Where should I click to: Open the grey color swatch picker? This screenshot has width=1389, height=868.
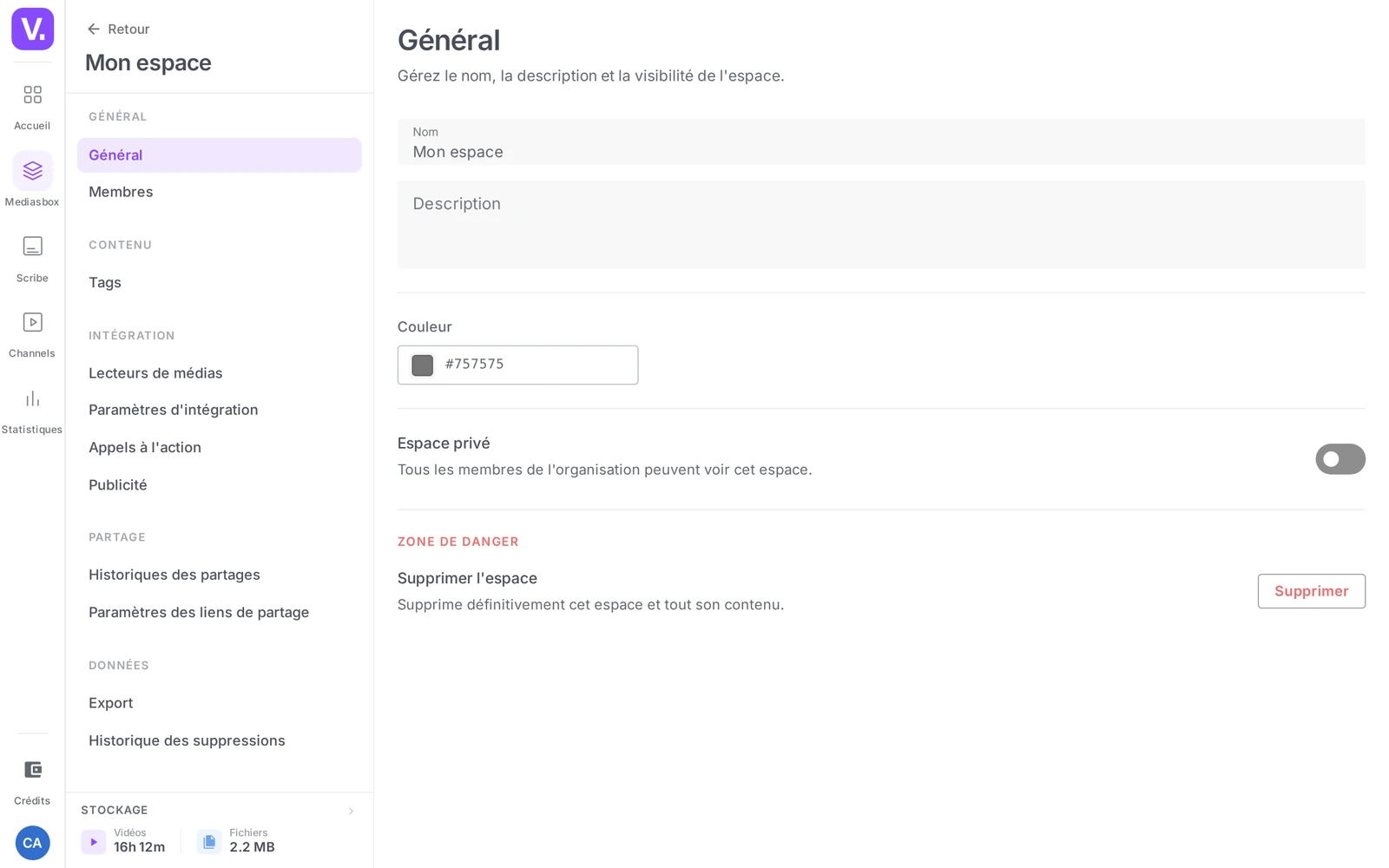click(x=423, y=365)
